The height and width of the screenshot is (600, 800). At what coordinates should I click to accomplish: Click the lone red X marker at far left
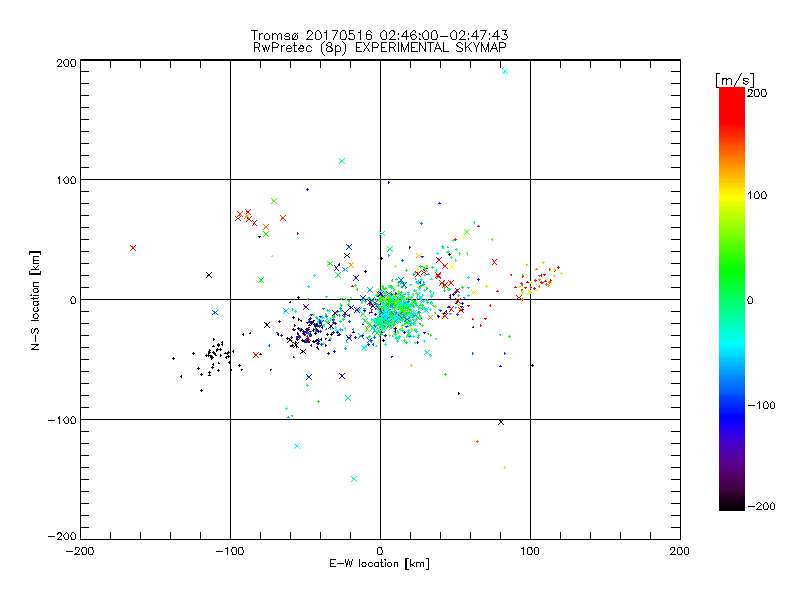[133, 248]
